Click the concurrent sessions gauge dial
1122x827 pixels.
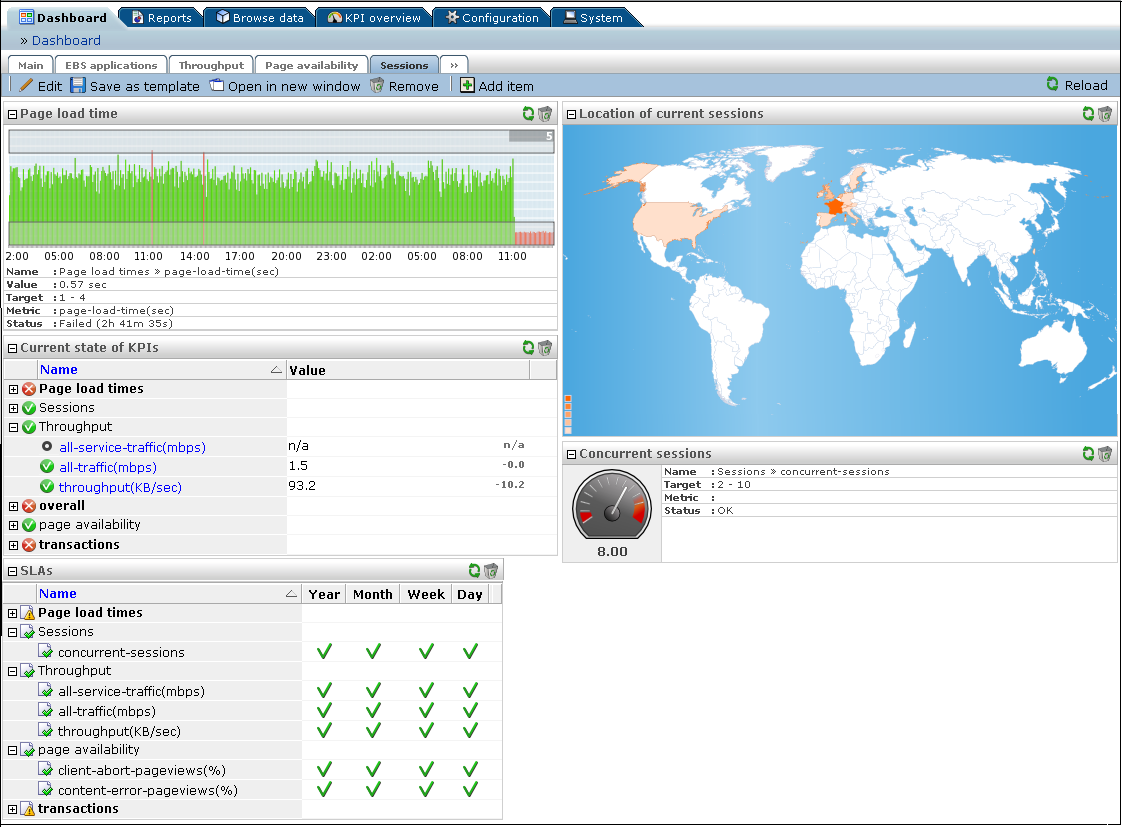click(x=612, y=505)
